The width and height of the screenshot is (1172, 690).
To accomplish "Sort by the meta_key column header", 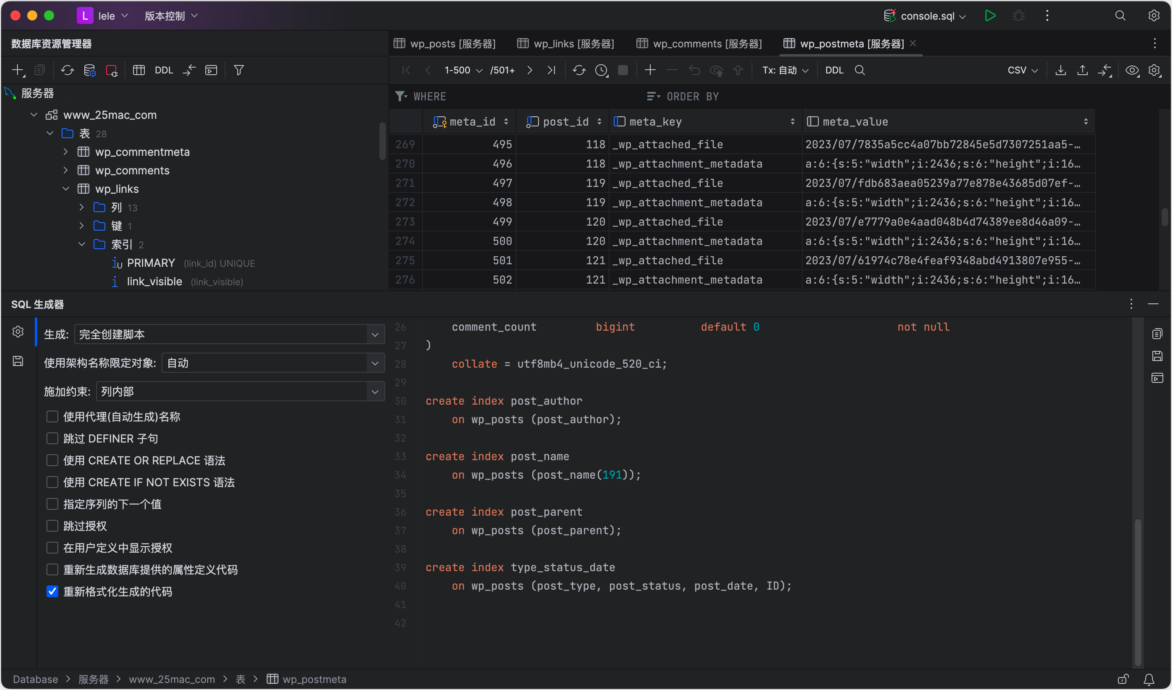I will 705,122.
